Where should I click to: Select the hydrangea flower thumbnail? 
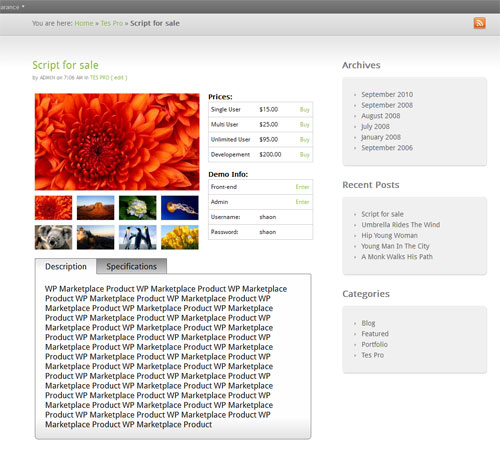coord(138,208)
